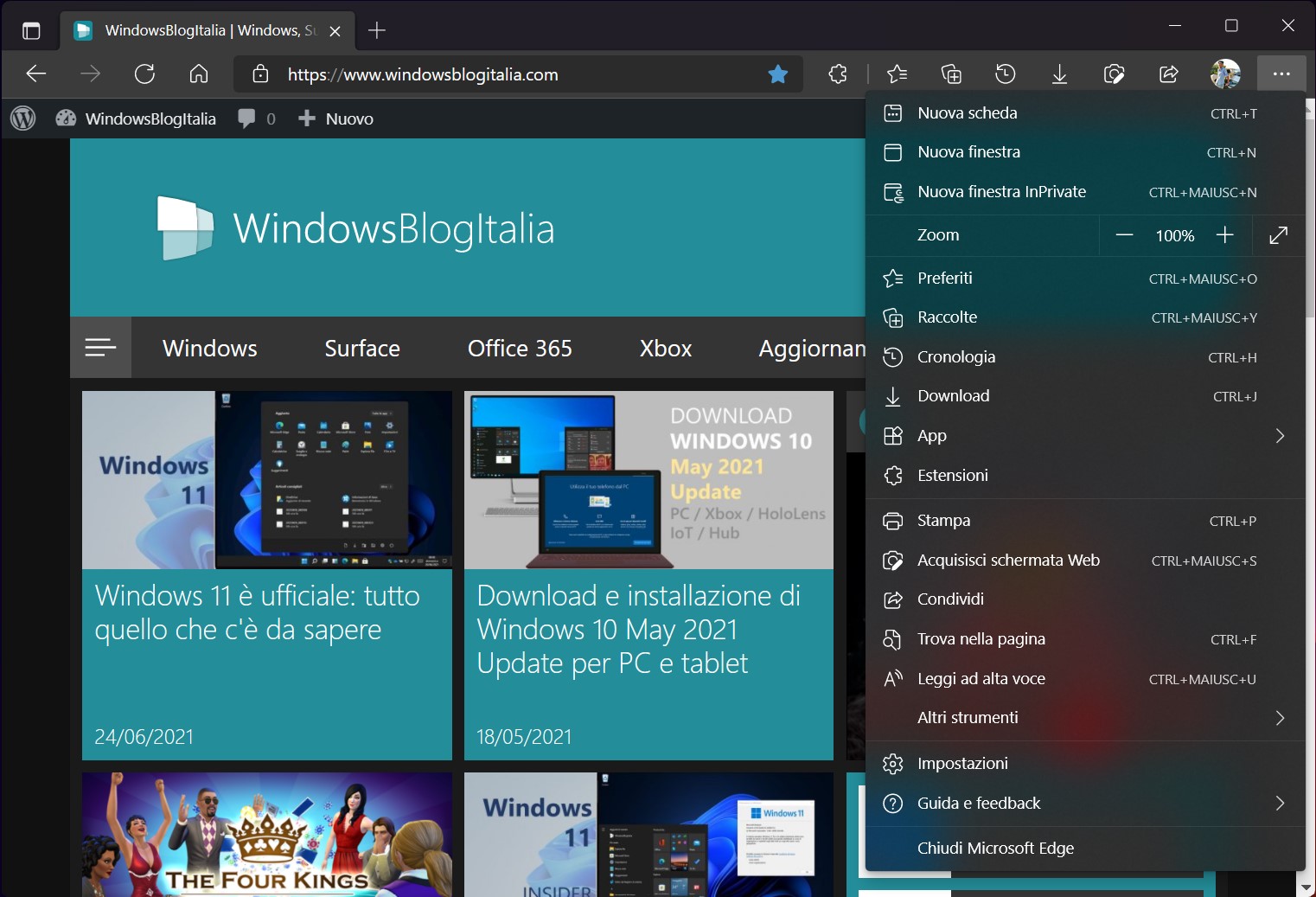Open Cronologia from the menu

pos(1085,357)
